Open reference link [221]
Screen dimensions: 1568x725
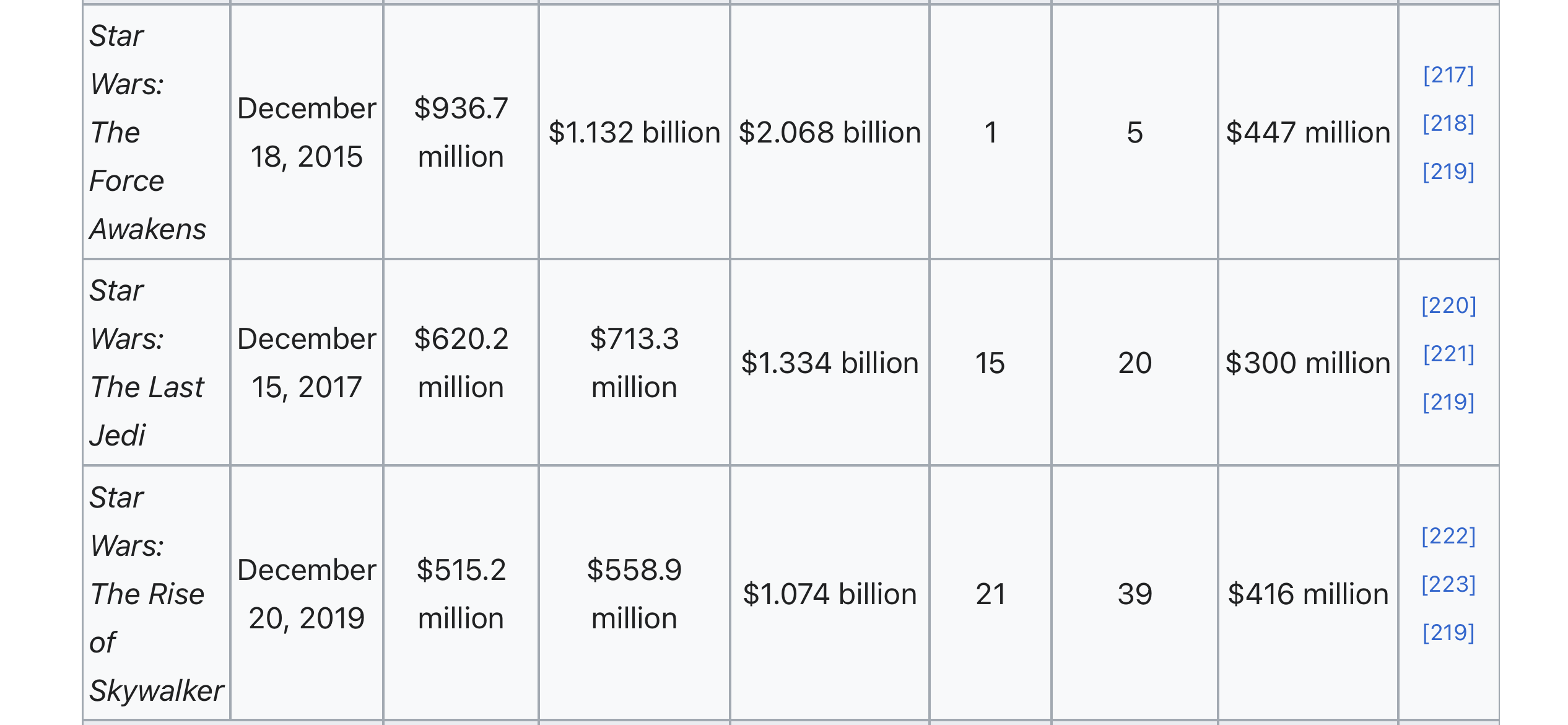coord(1448,354)
